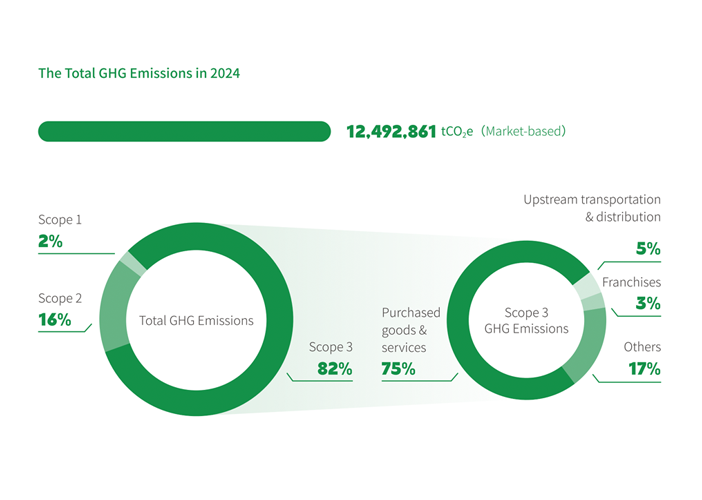Screen dimensions: 702x500
Task: Click the Franchises slice of right donut
Action: [x=594, y=302]
